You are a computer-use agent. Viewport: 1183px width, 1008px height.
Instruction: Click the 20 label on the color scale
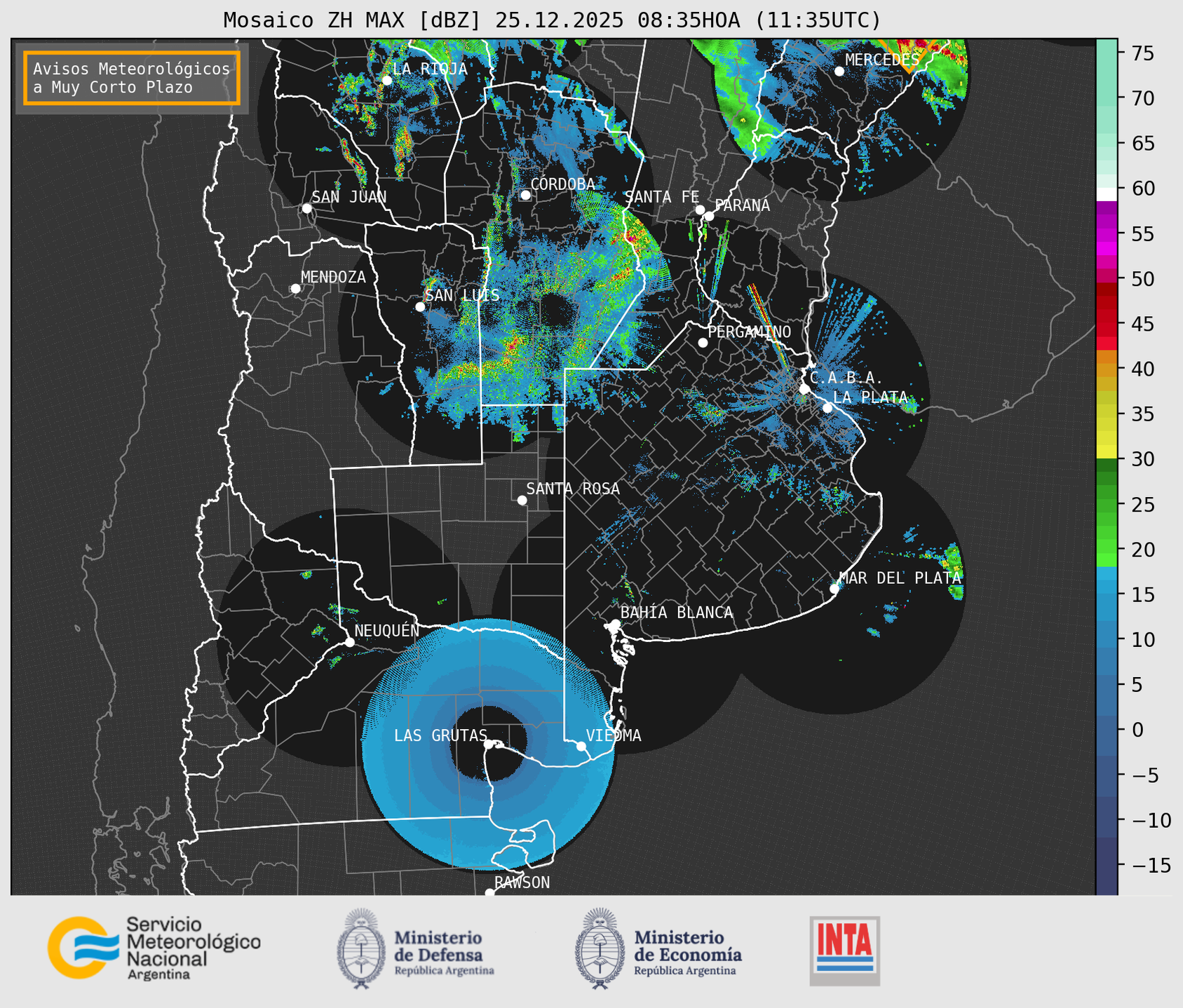(x=1143, y=550)
